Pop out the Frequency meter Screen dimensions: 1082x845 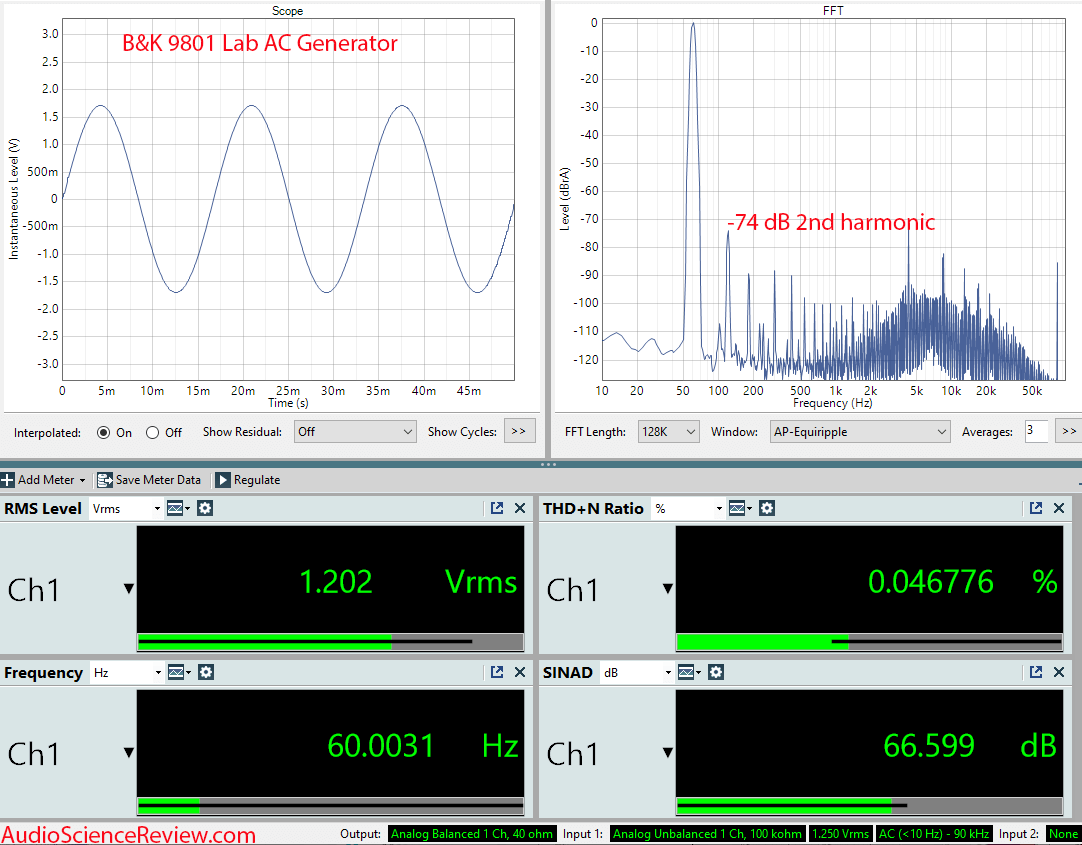click(497, 672)
